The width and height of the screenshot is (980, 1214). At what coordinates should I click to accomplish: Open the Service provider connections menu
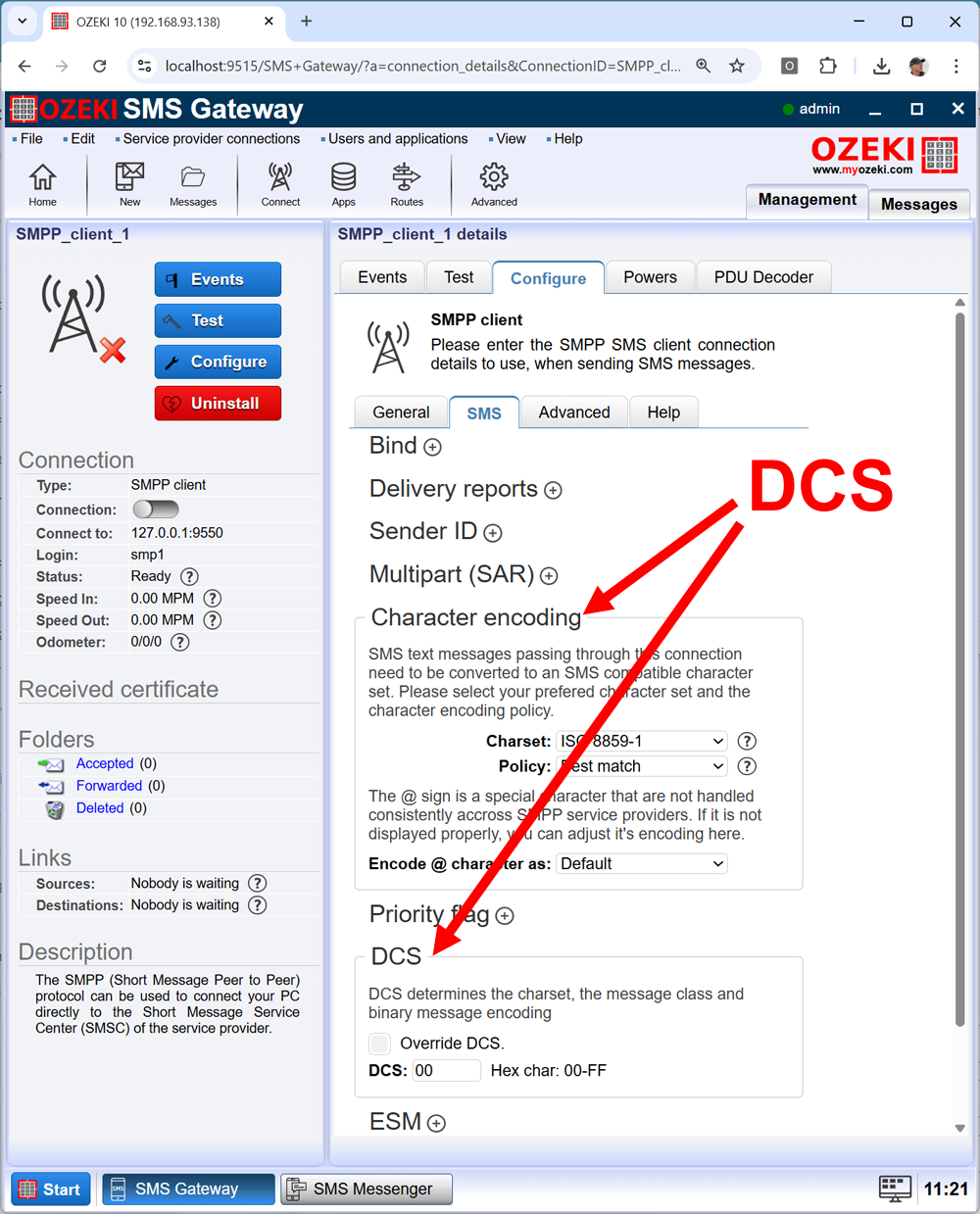[x=211, y=139]
